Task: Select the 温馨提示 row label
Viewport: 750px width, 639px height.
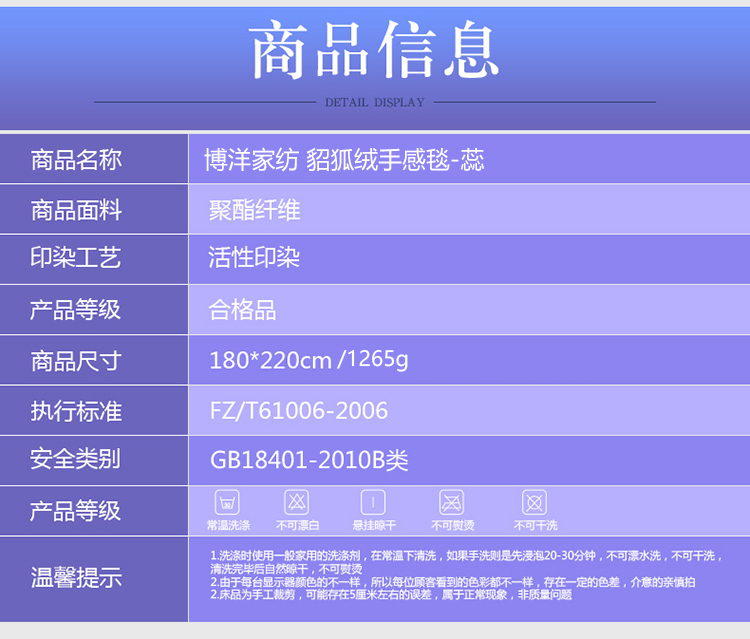Action: [77, 578]
